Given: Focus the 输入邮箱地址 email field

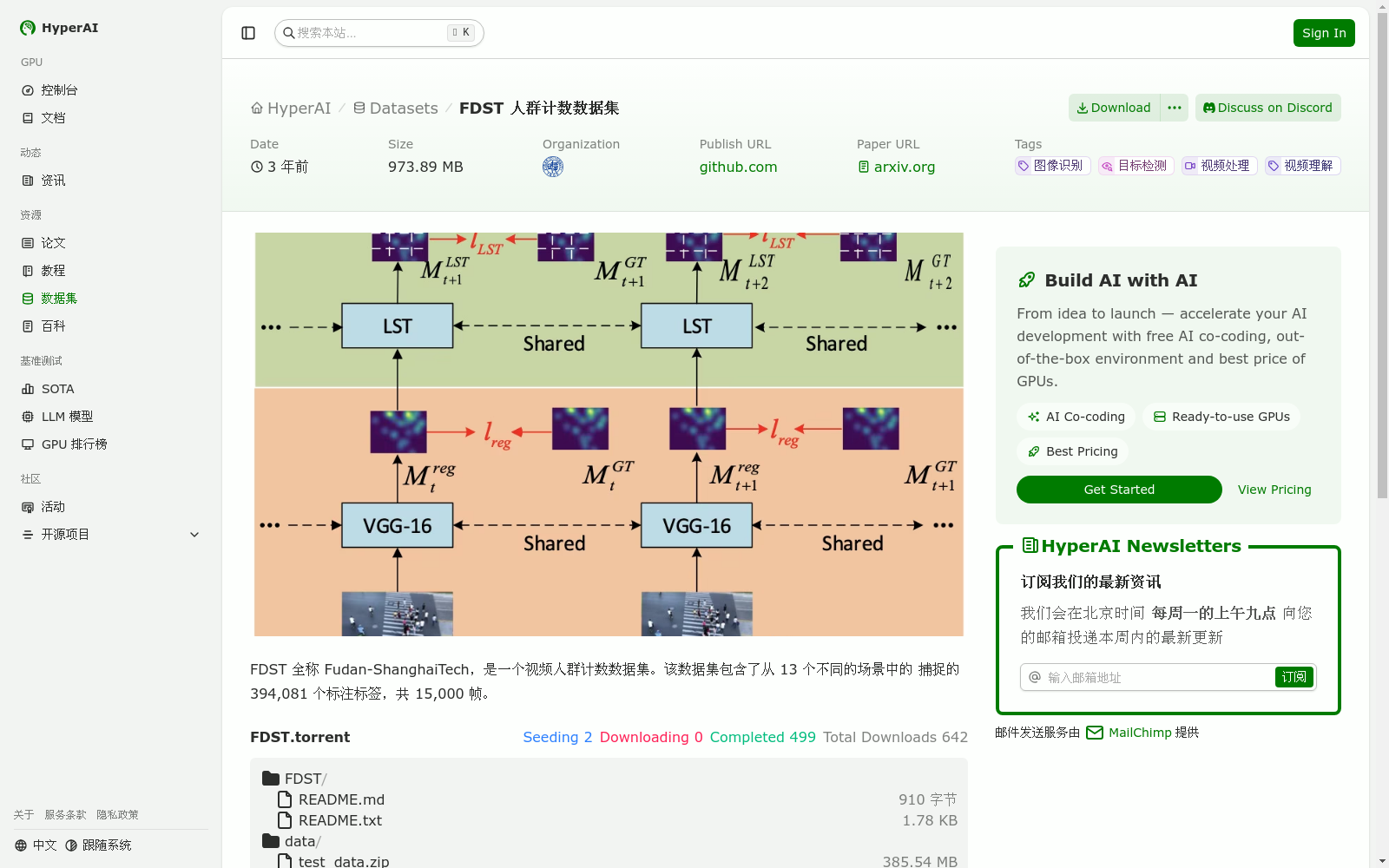Looking at the screenshot, I should click(x=1159, y=677).
